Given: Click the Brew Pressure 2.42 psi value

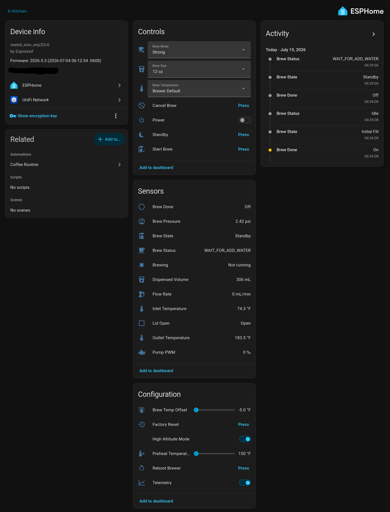Looking at the screenshot, I should tap(243, 221).
